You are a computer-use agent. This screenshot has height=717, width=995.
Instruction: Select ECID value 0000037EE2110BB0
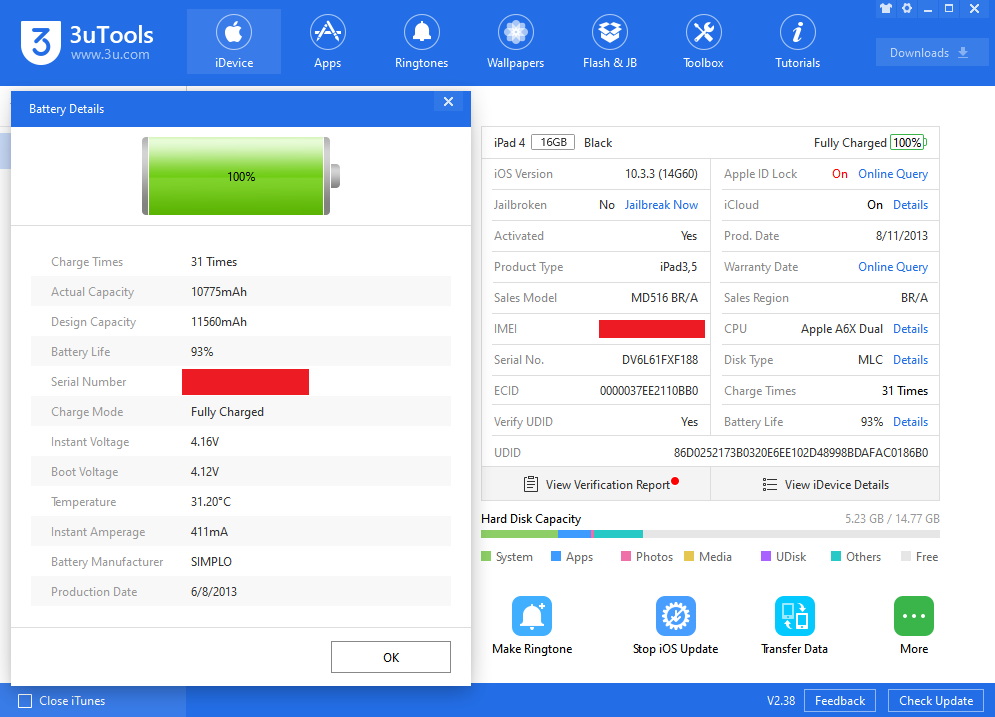(x=649, y=391)
